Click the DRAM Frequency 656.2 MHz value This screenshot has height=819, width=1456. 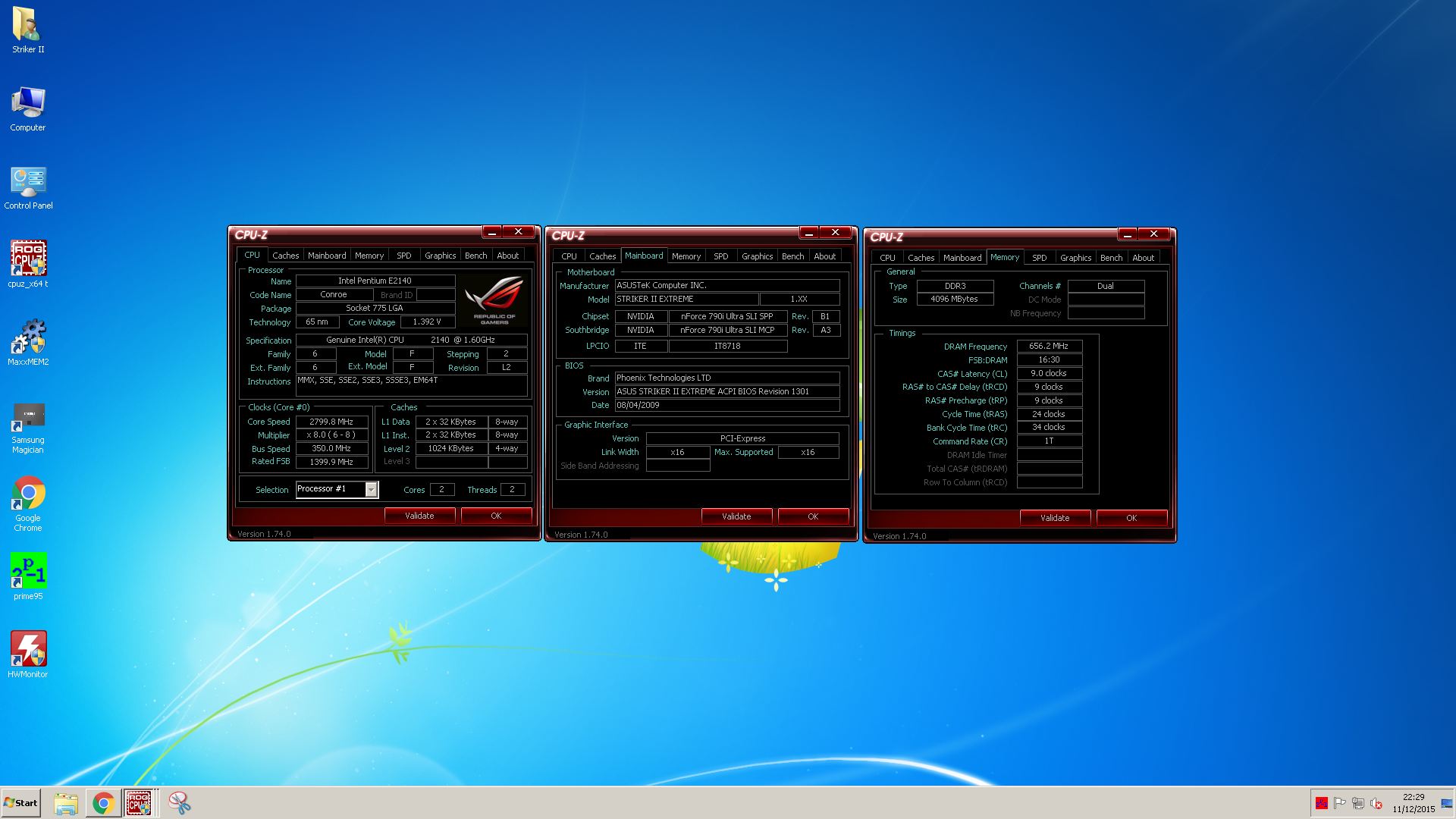(x=1050, y=346)
